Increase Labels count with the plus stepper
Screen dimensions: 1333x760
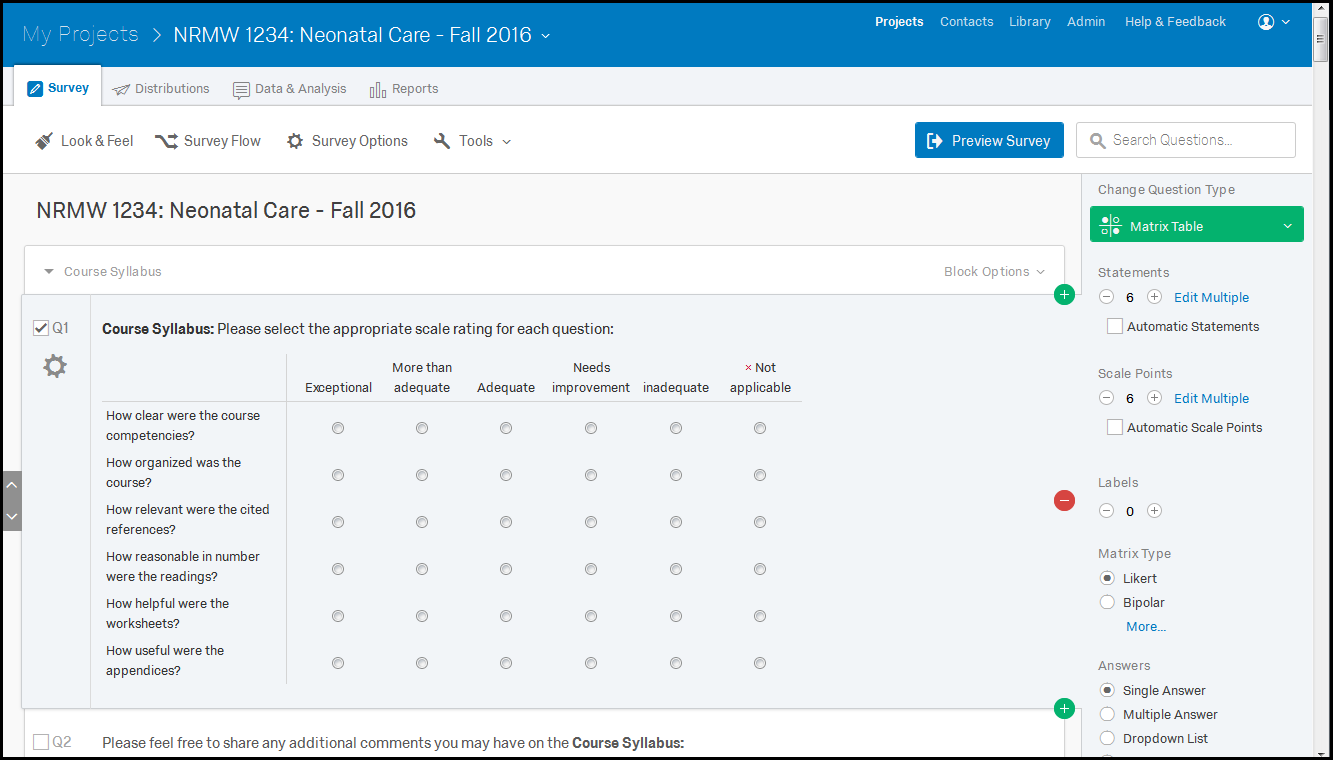point(1152,510)
